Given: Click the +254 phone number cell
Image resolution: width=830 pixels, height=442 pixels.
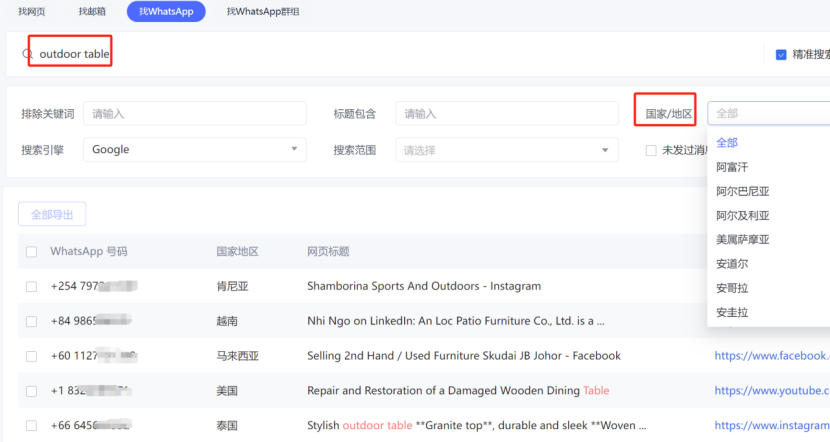Looking at the screenshot, I should click(x=94, y=286).
